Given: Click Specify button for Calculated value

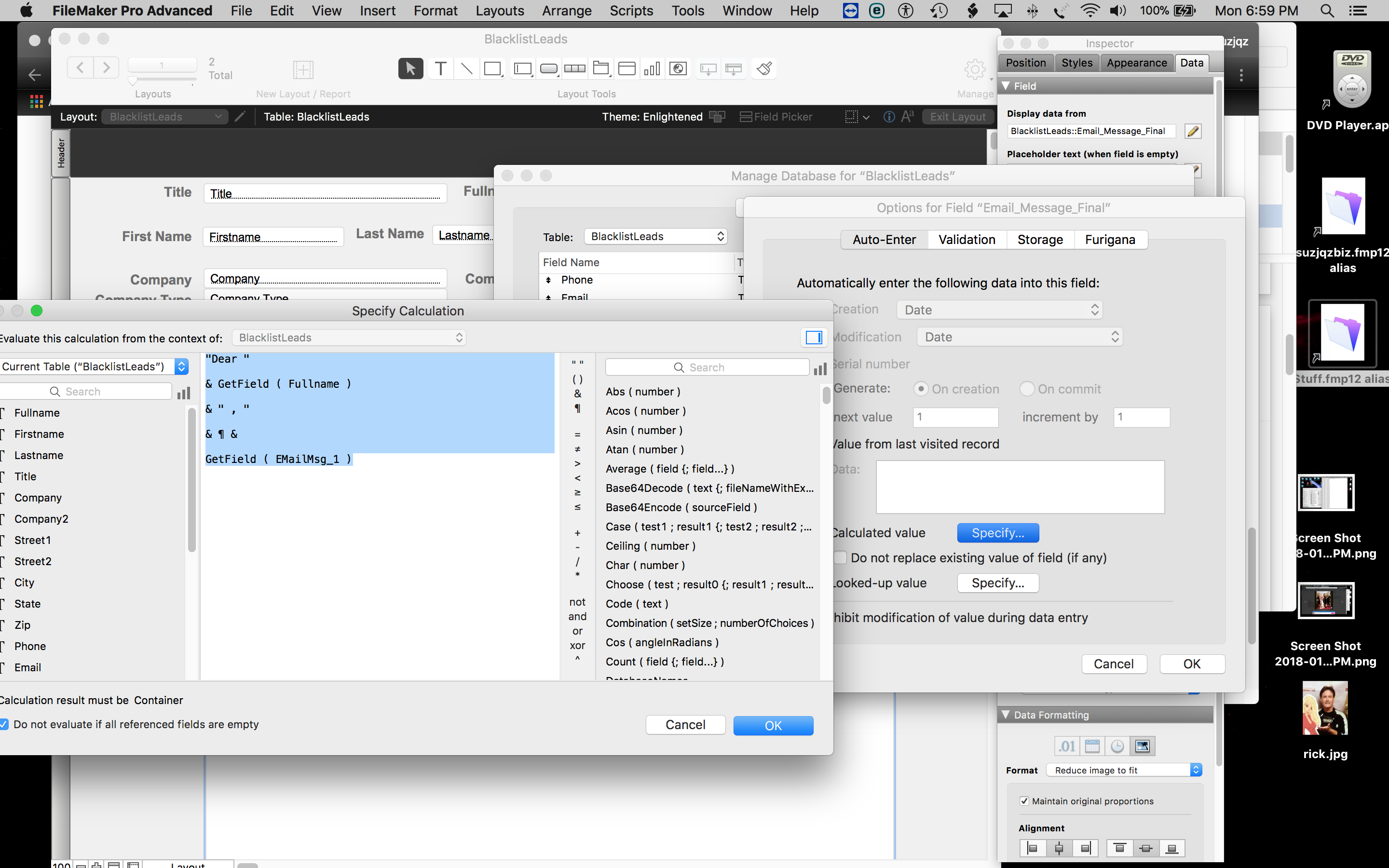Looking at the screenshot, I should 997,533.
